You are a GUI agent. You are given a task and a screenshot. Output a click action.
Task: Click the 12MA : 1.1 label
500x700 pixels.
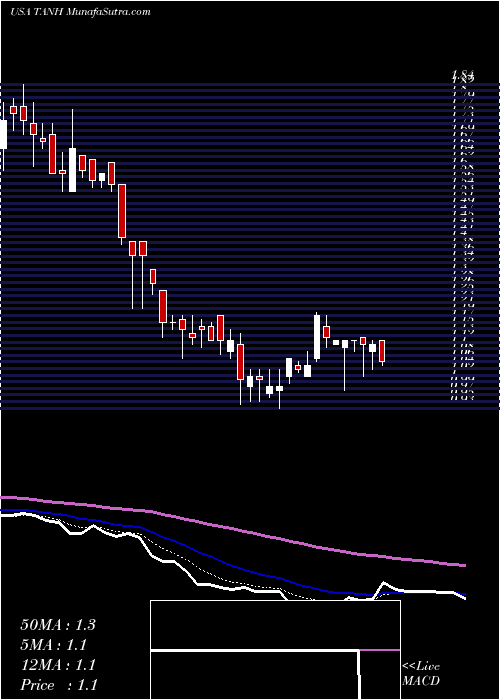[x=58, y=665]
